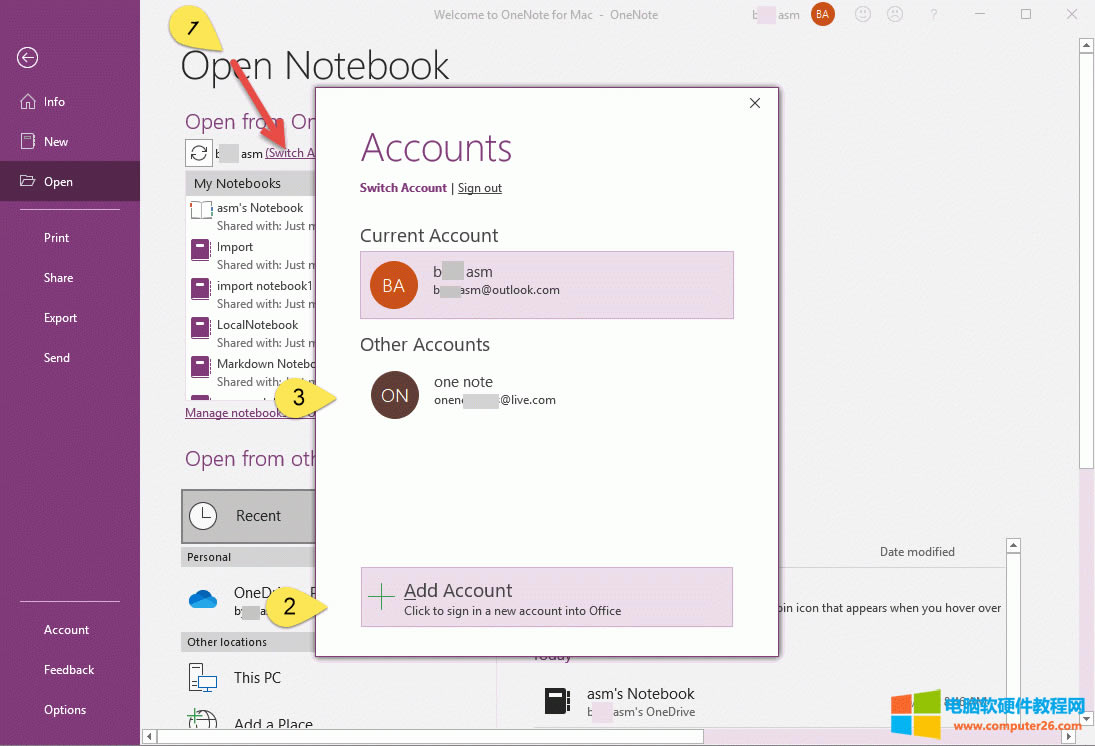This screenshot has width=1095, height=746.
Task: Open Options from the sidebar
Action: pyautogui.click(x=64, y=709)
